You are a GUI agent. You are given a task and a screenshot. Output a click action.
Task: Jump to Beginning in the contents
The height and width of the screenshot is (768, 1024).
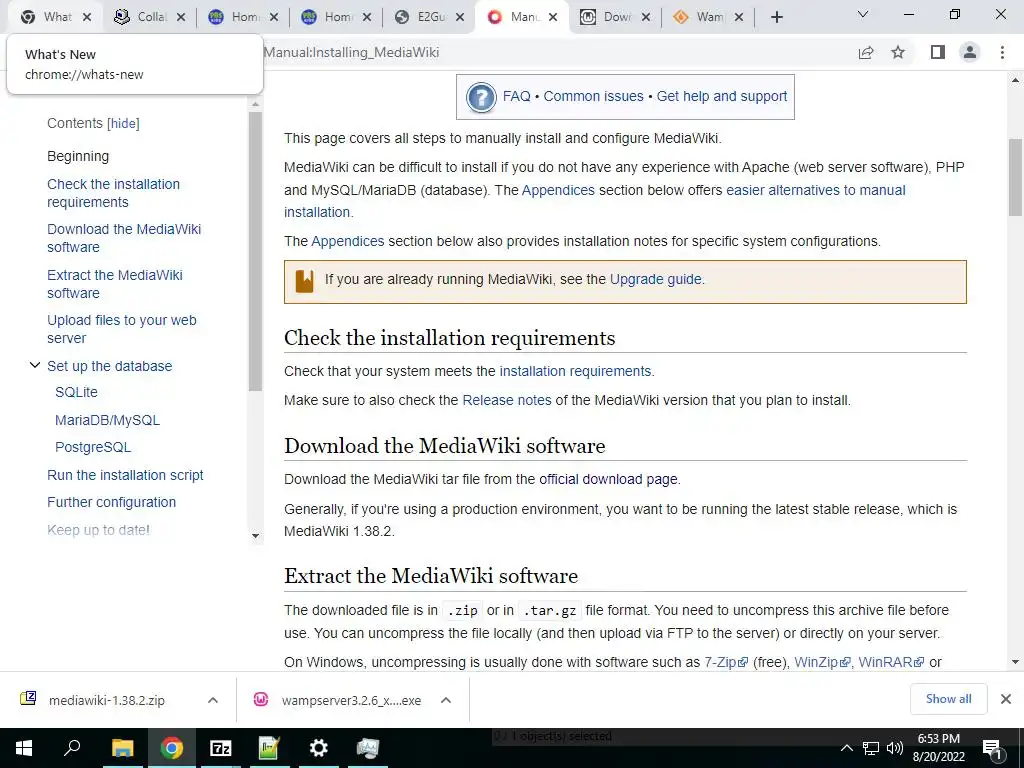click(x=78, y=156)
